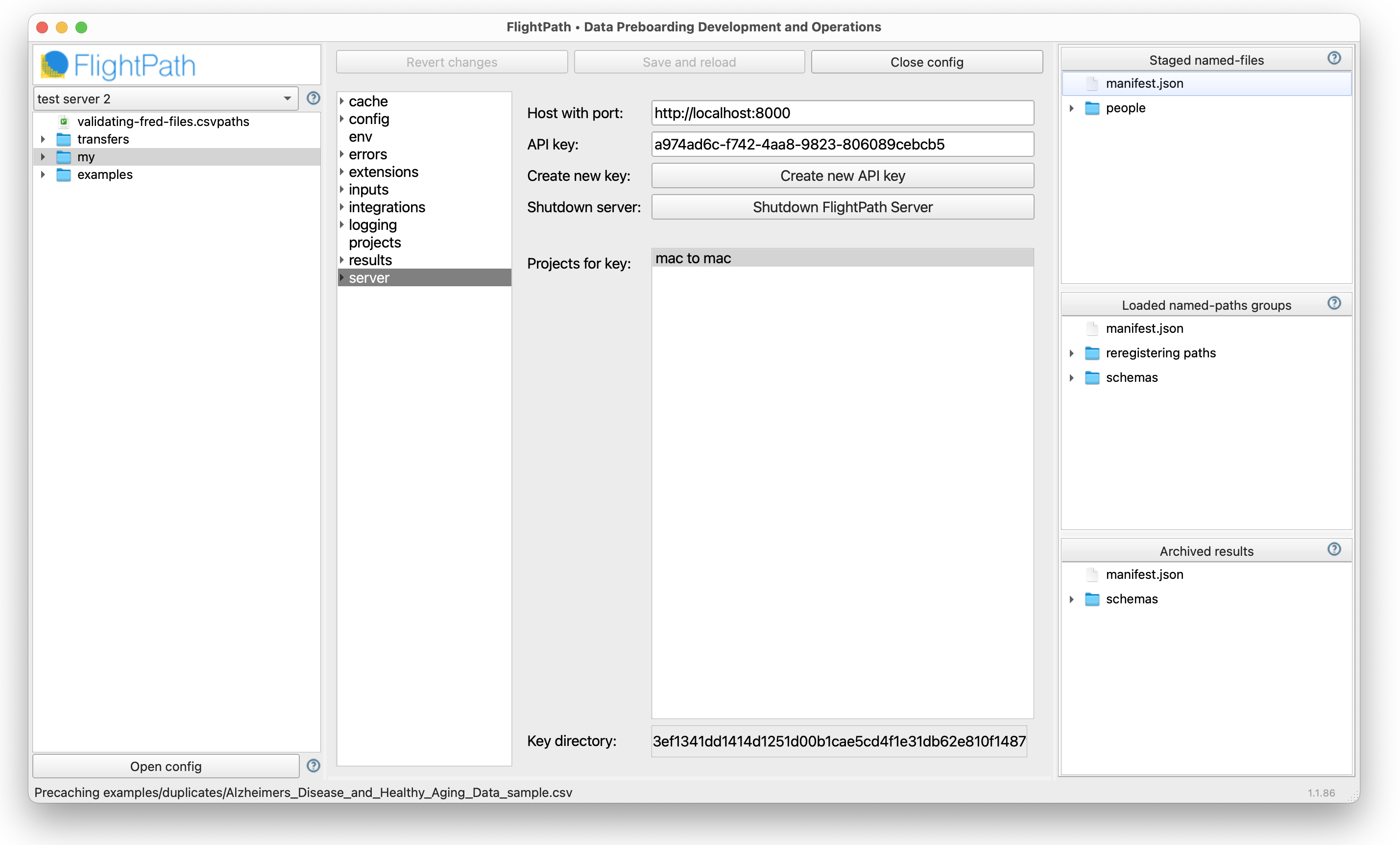The height and width of the screenshot is (845, 1400).
Task: Open Archived results help icon
Action: pos(1333,549)
